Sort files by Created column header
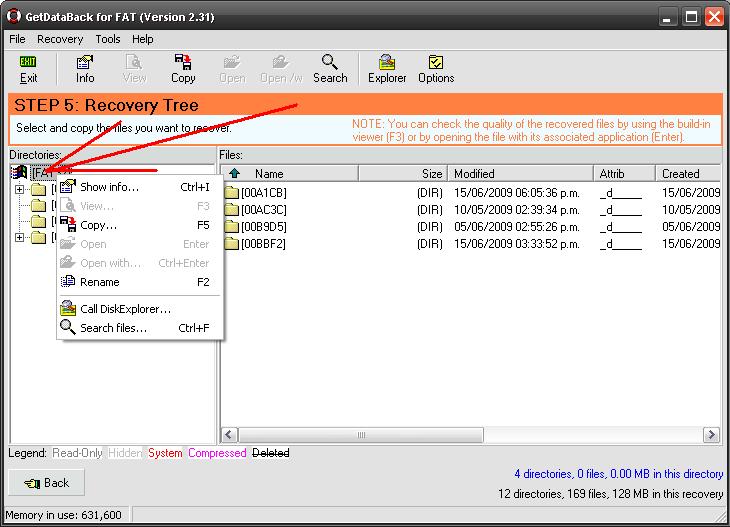This screenshot has width=730, height=527. 688,174
